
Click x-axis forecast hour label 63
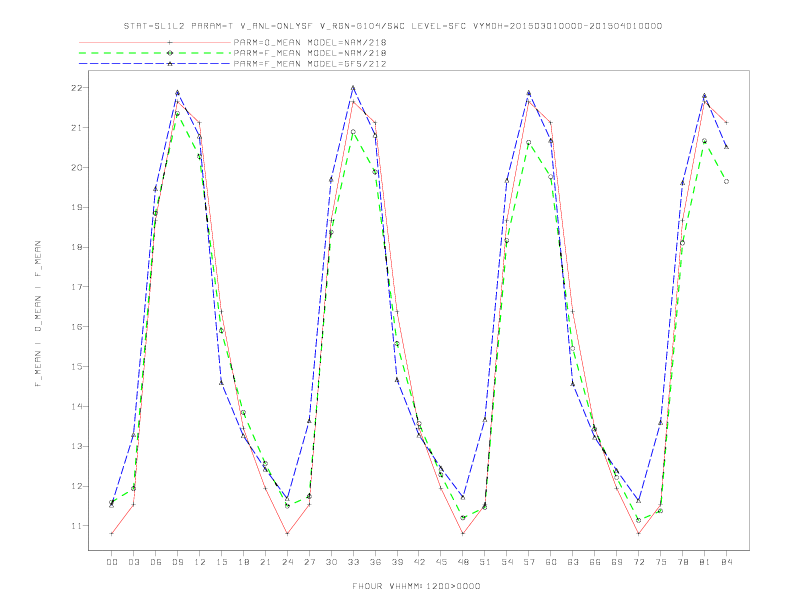(573, 562)
